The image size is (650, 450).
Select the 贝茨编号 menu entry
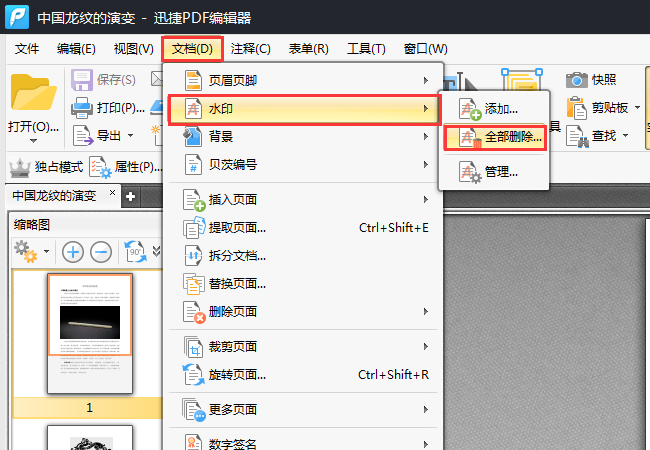pos(304,165)
